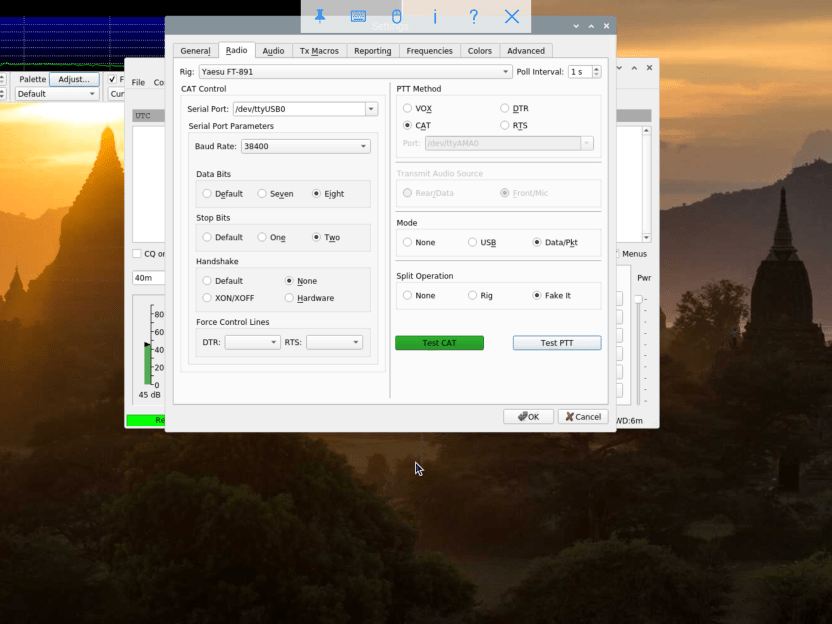Click the Cancel button
Viewport: 832px width, 624px height.
click(582, 417)
